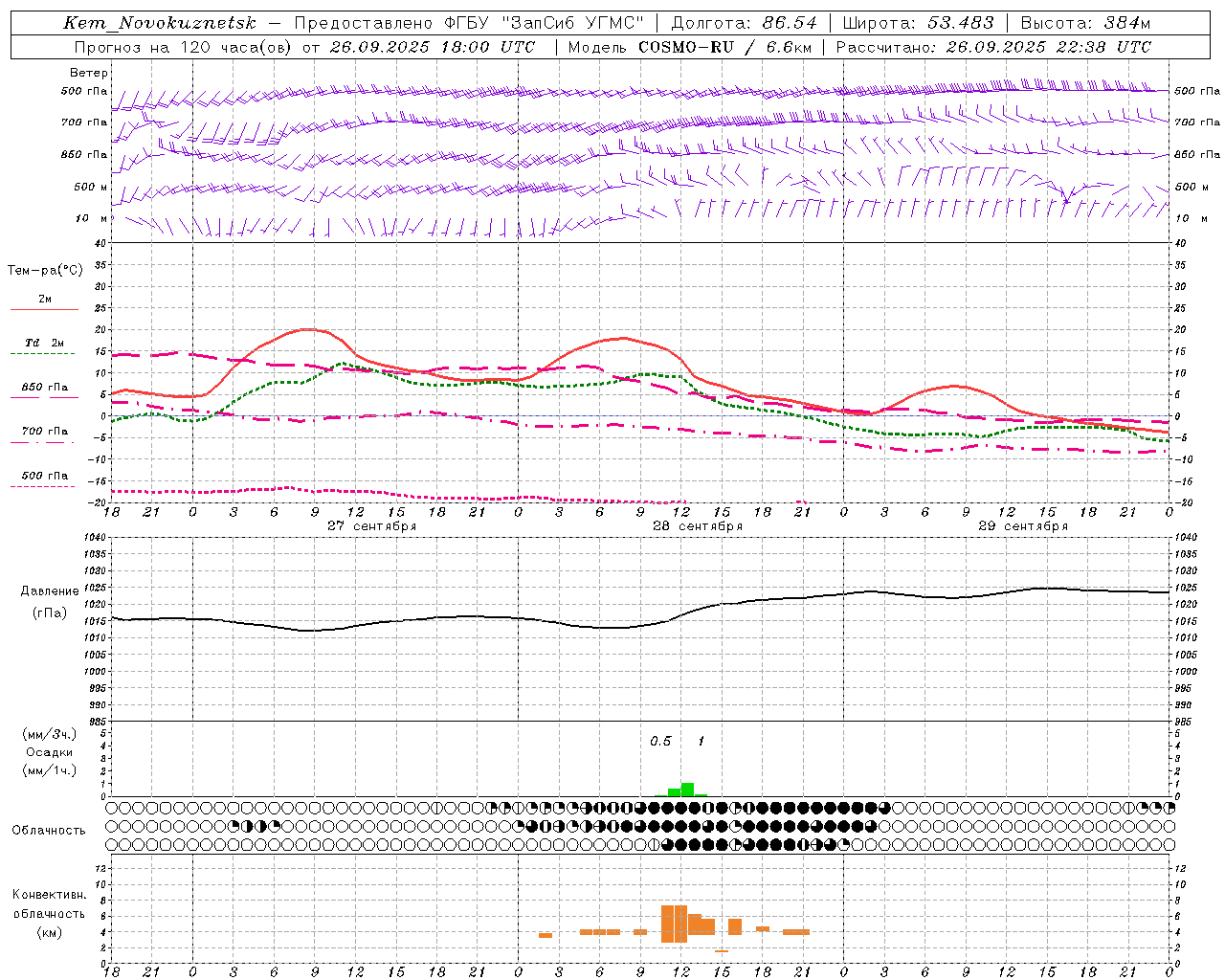Click the 2м legend entry in temperature panel
Viewport: 1225px width, 980px height.
point(45,299)
